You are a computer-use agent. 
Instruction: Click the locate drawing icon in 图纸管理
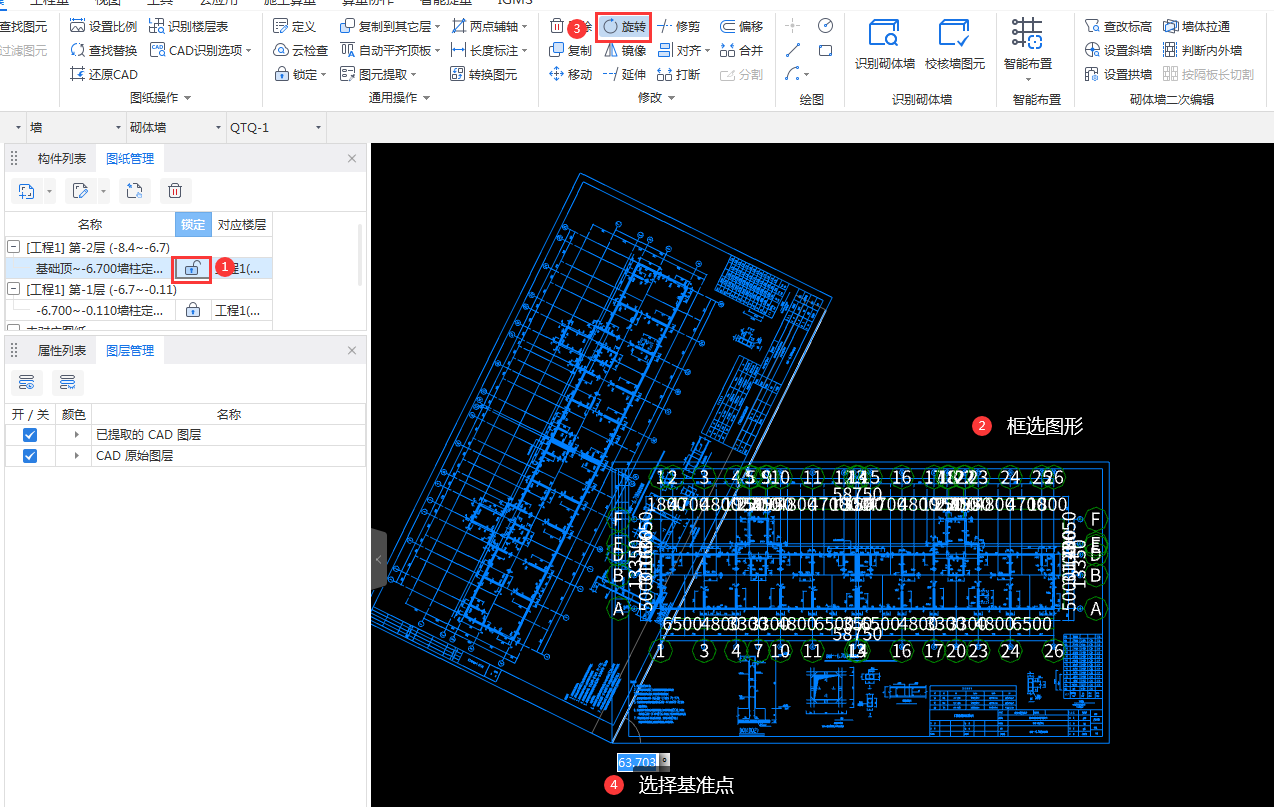pos(133,190)
